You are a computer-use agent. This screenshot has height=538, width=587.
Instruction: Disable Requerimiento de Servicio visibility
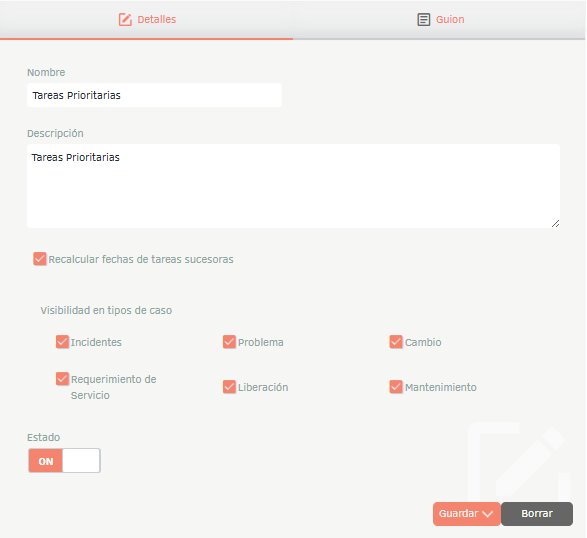click(x=62, y=379)
